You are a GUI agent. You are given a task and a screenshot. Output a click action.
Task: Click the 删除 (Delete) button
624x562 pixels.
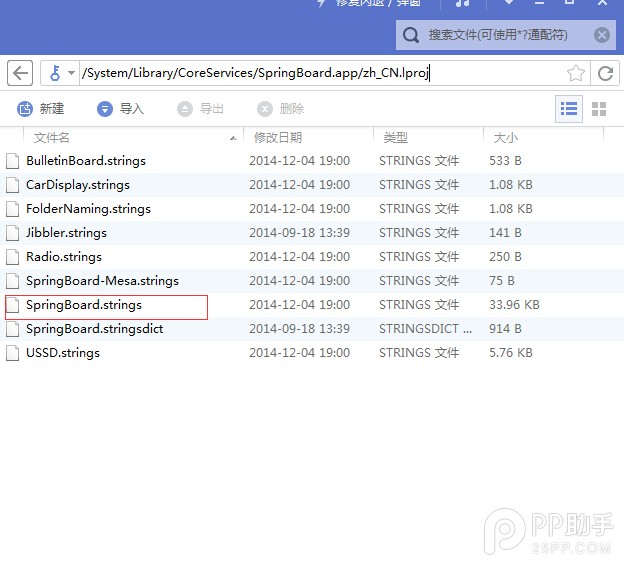(x=281, y=109)
